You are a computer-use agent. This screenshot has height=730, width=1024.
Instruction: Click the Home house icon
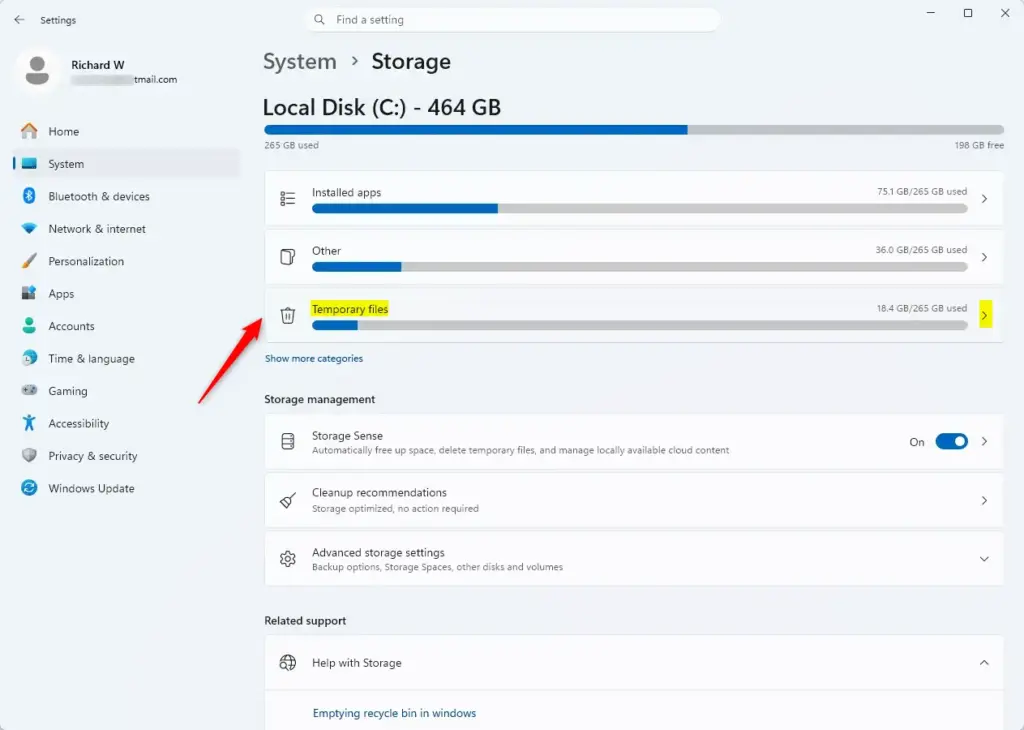[29, 131]
